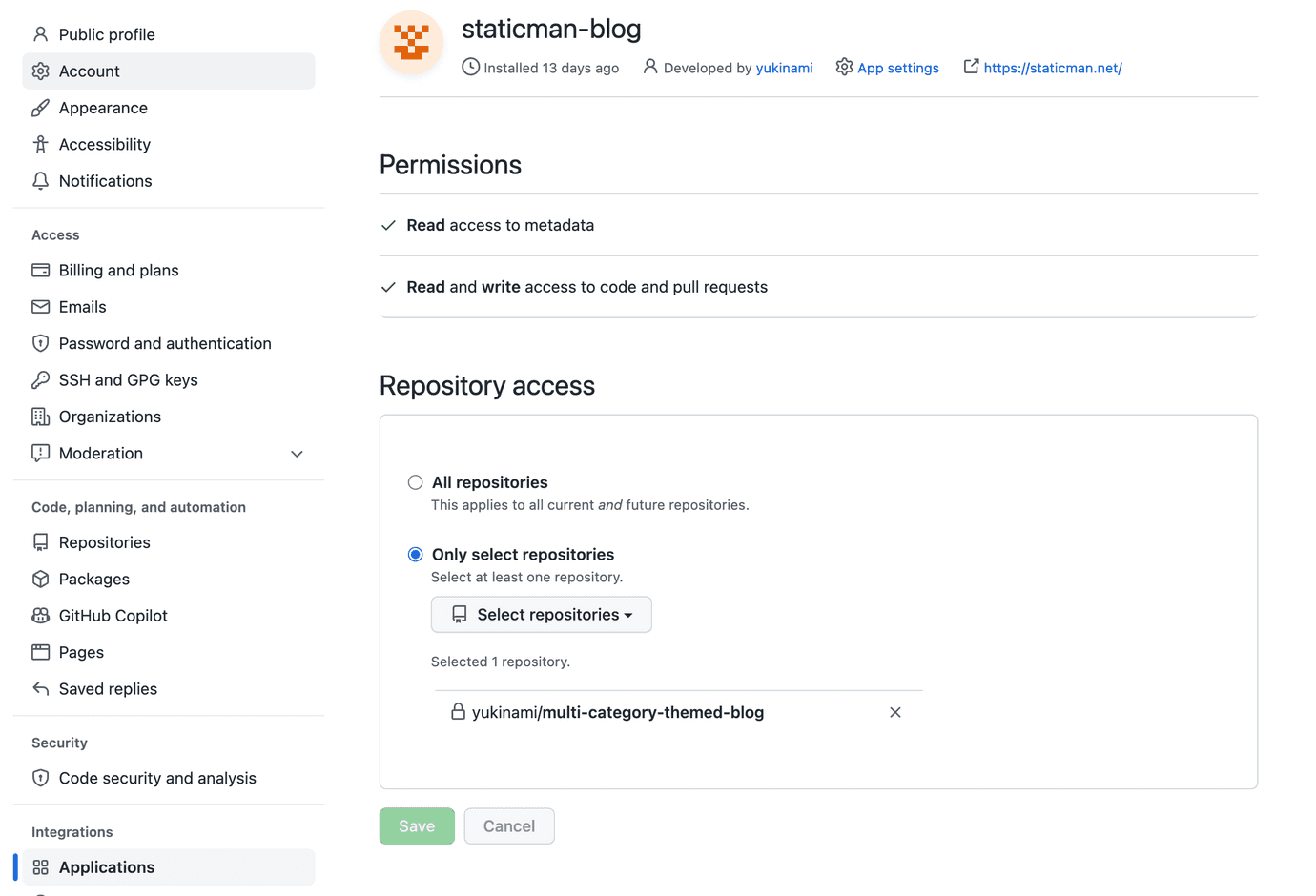Open Billing and plans in sidebar
1316x896 pixels.
[118, 271]
